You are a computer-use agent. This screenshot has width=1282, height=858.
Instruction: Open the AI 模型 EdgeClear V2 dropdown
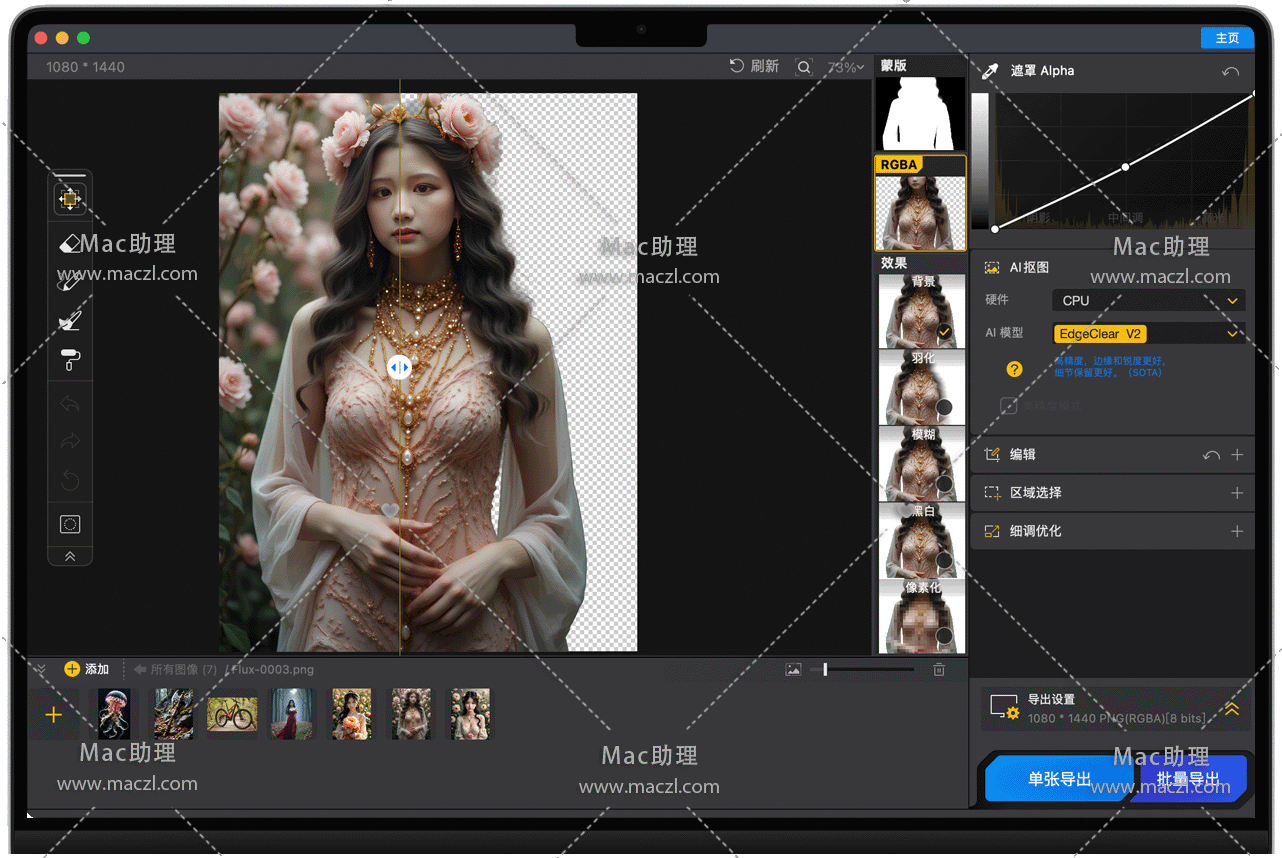pyautogui.click(x=1148, y=334)
